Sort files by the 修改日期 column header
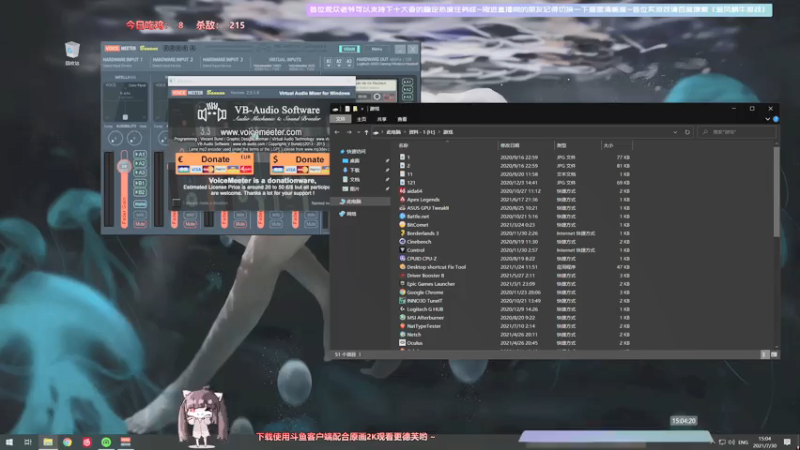 point(526,145)
